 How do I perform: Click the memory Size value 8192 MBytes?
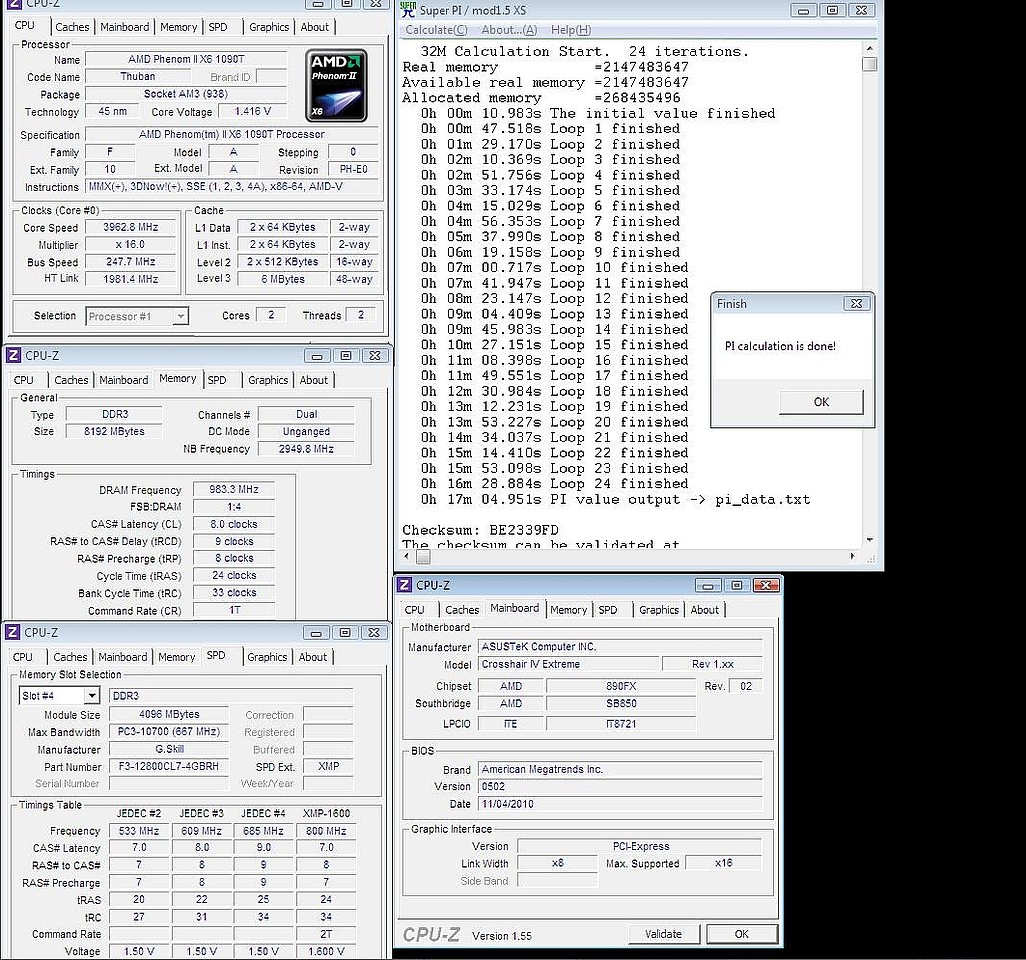[114, 431]
